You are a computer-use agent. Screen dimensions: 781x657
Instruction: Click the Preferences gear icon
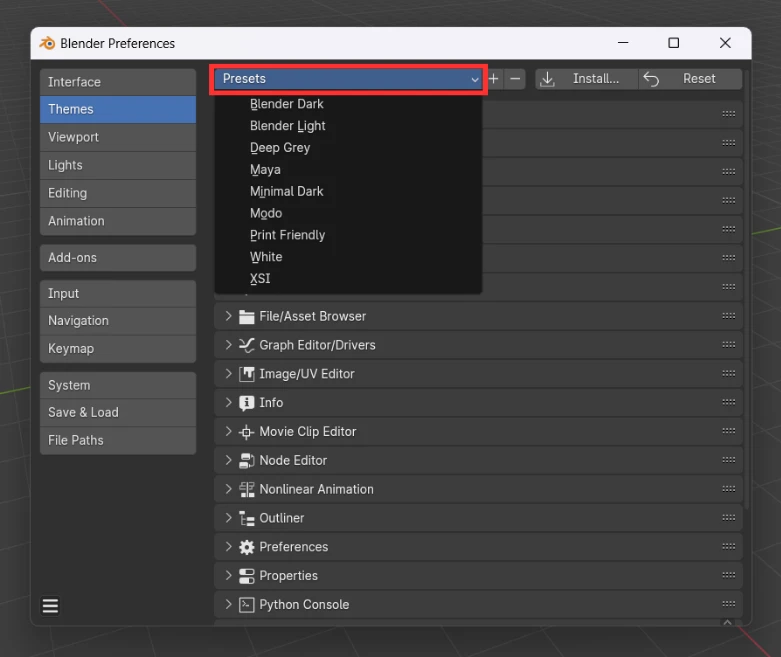(247, 547)
